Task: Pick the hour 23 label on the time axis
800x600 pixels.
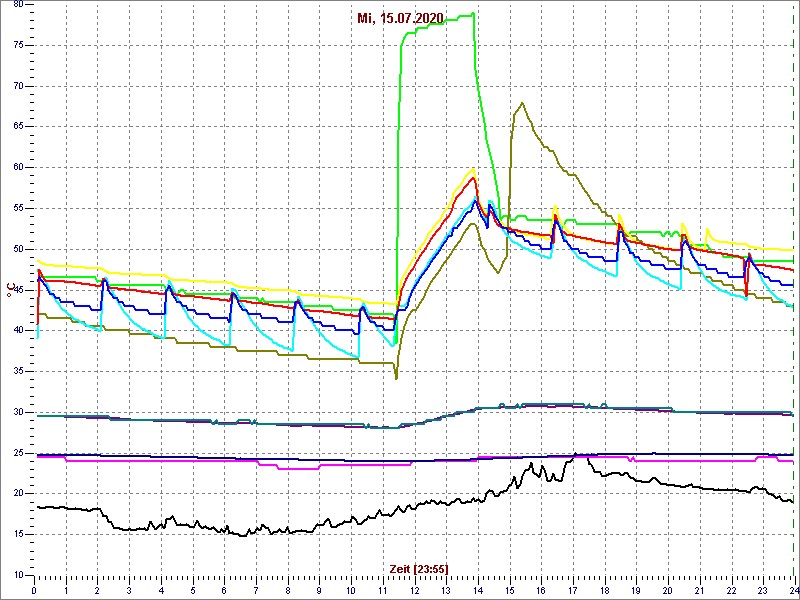Action: (x=762, y=591)
